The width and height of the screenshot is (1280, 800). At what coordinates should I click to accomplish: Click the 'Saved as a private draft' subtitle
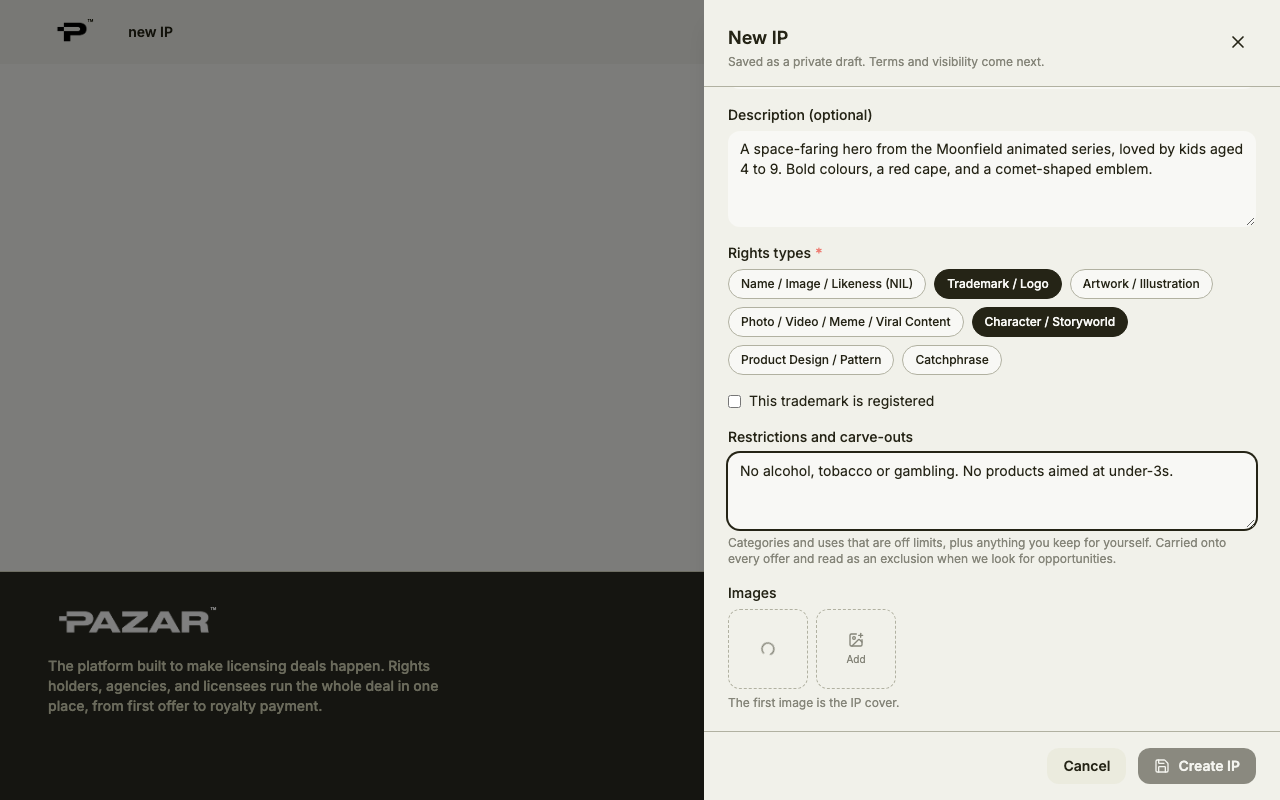886,62
